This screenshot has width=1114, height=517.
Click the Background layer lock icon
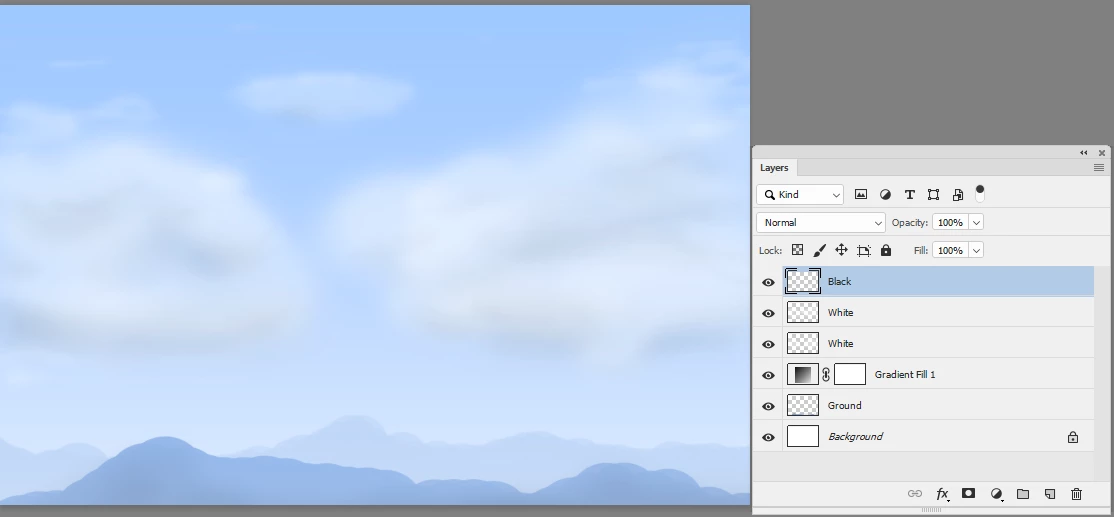tap(1073, 437)
